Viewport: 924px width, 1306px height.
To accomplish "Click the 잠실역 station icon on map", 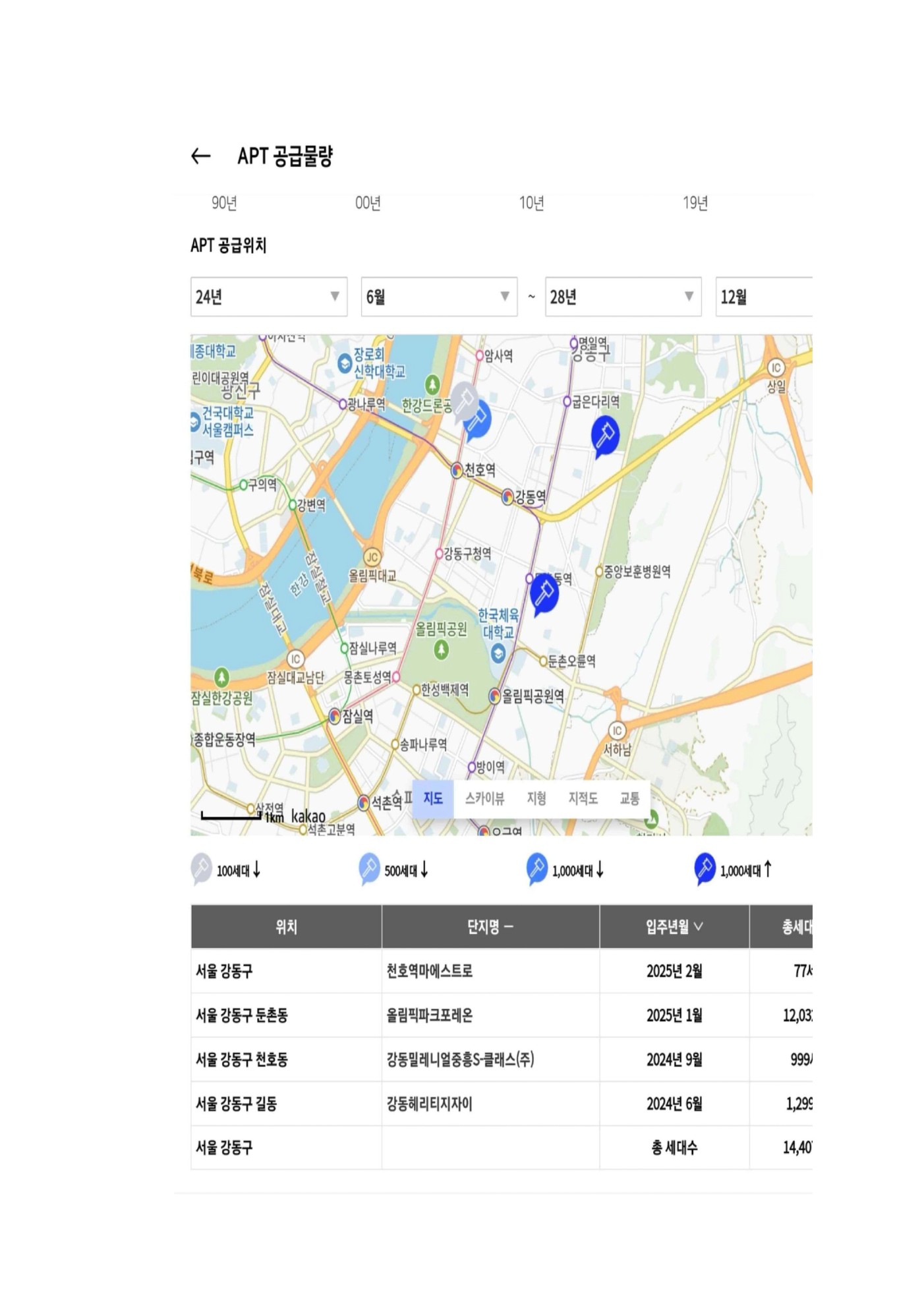I will coord(335,716).
